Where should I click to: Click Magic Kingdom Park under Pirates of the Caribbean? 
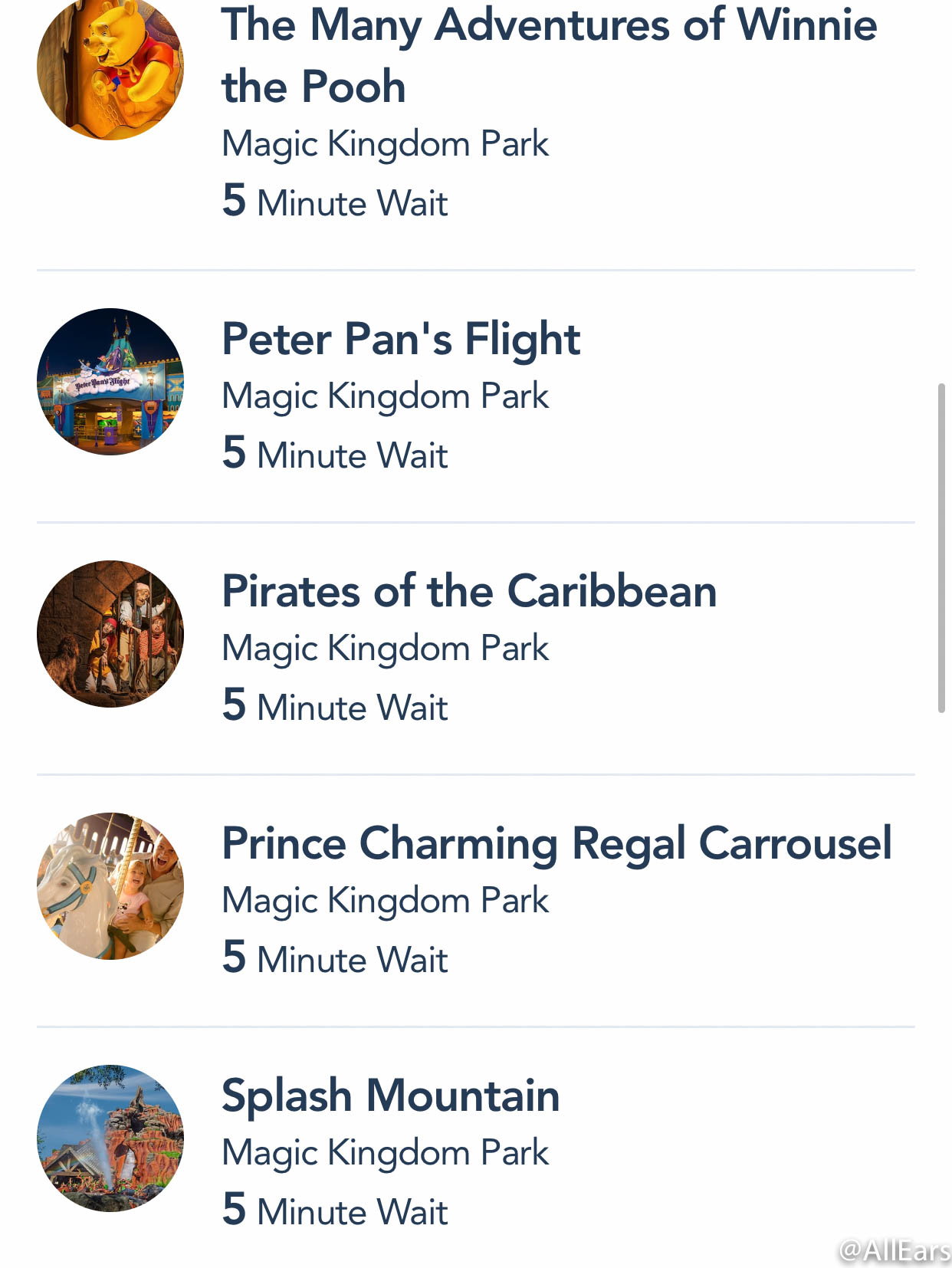tap(386, 650)
